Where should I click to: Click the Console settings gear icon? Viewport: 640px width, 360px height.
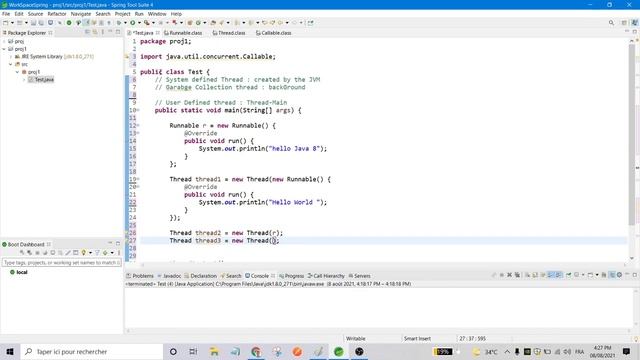[x=619, y=275]
